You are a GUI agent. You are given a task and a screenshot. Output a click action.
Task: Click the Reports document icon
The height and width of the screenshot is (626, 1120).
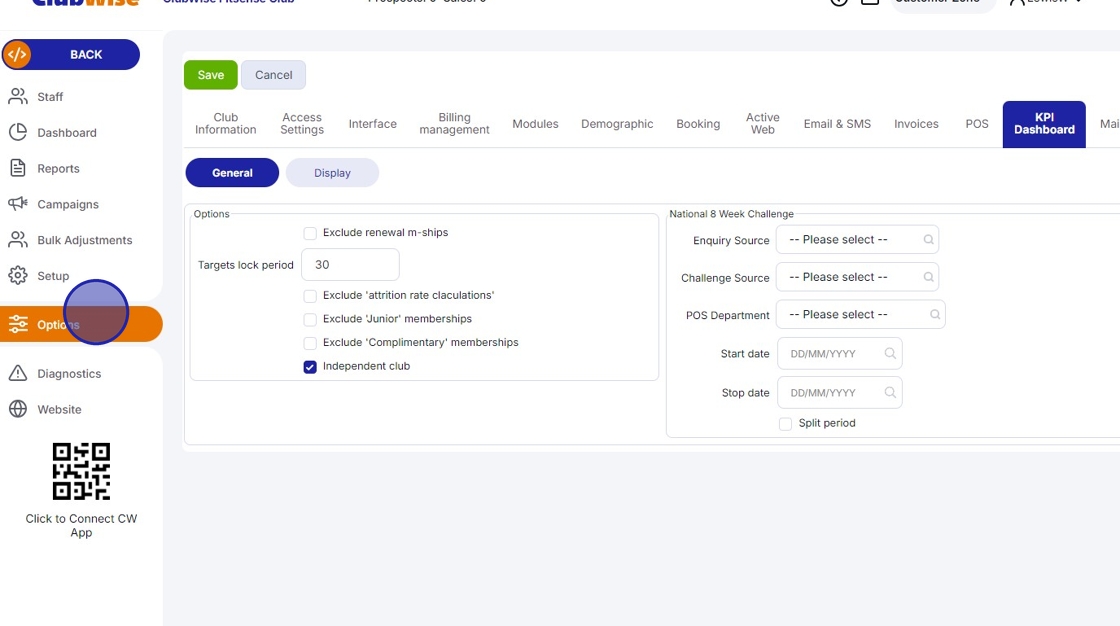click(18, 168)
